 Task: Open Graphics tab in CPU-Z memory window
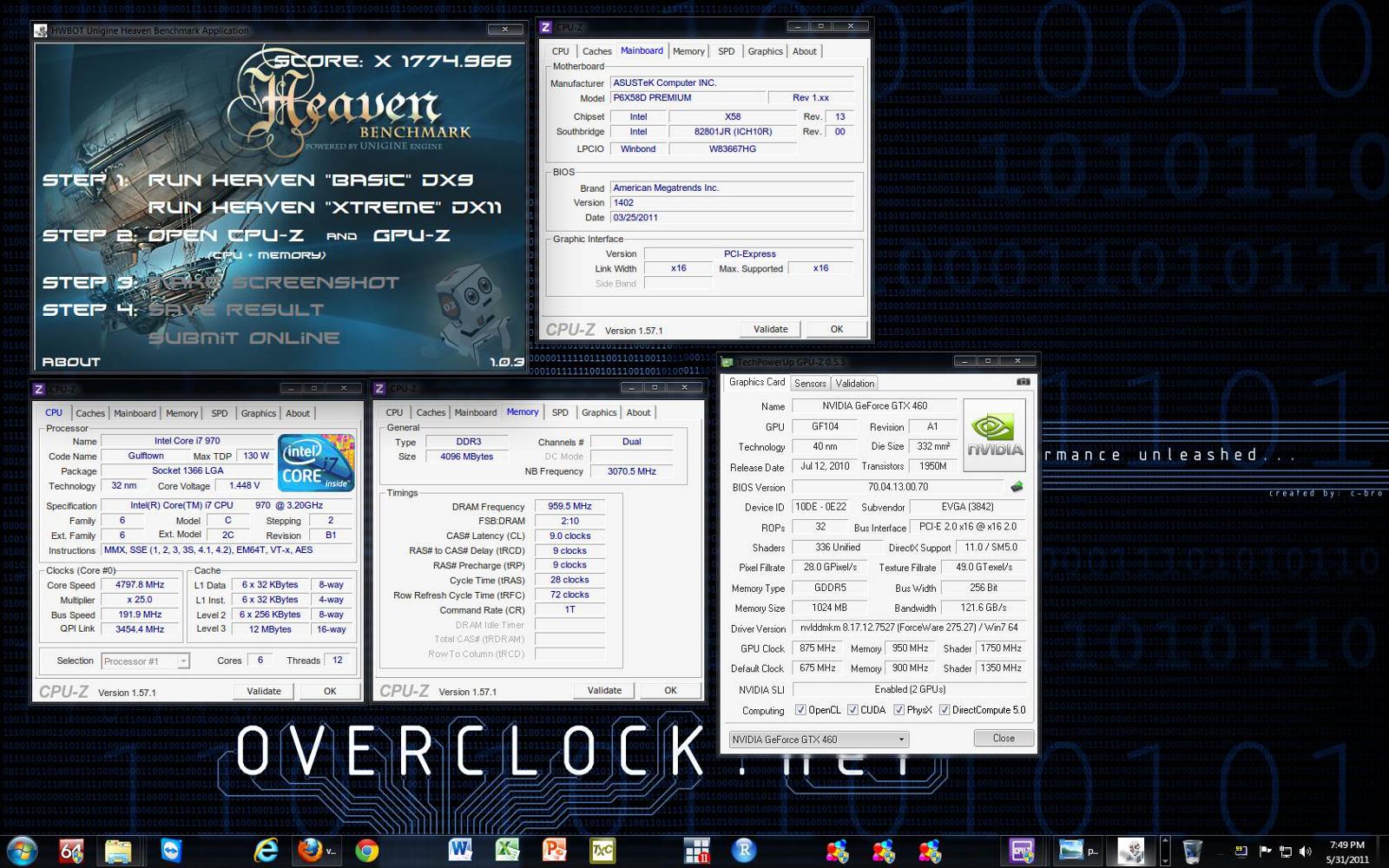click(599, 412)
